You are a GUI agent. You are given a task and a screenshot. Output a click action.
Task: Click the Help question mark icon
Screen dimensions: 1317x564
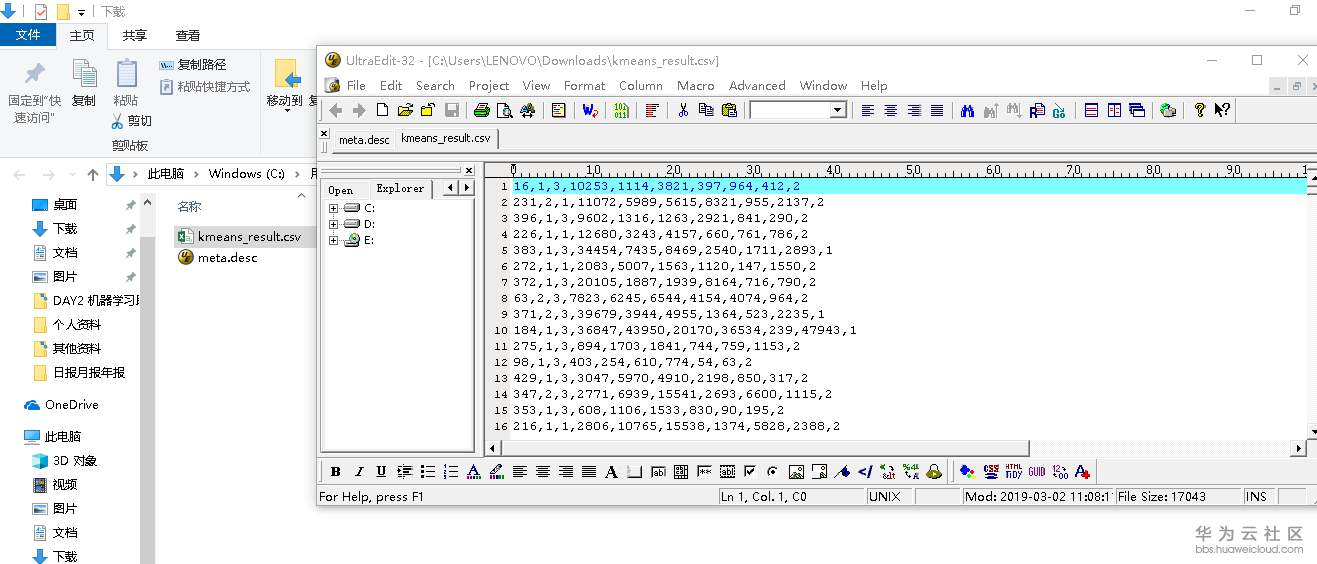[1199, 110]
